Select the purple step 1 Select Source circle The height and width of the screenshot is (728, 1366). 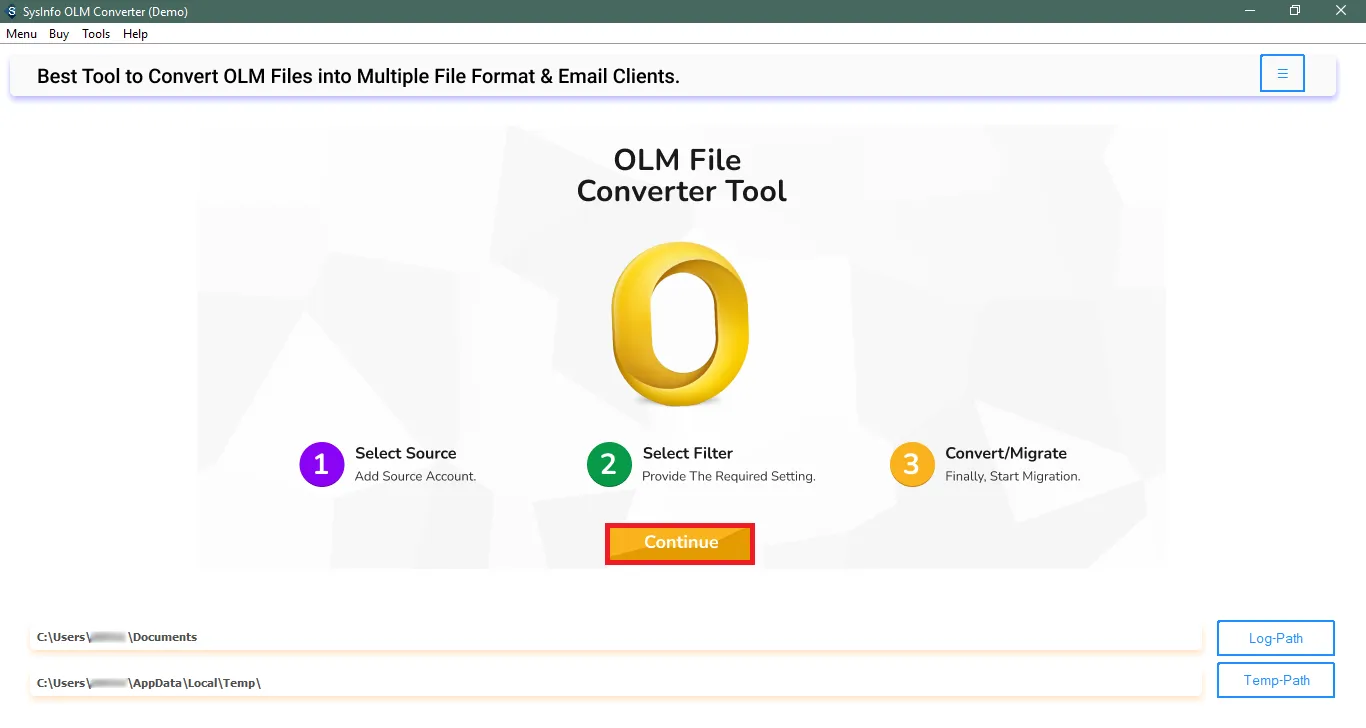[x=321, y=464]
